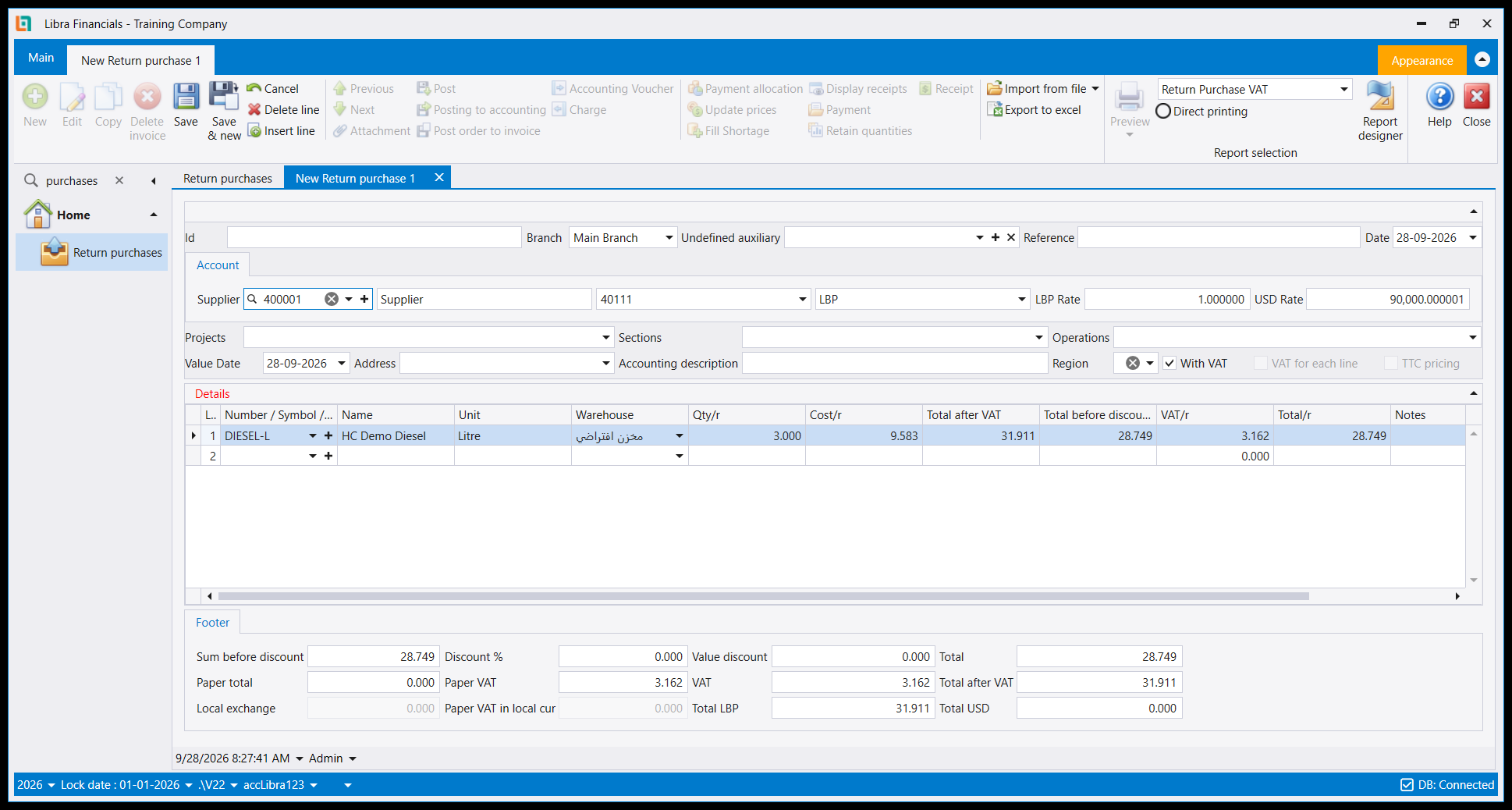Viewport: 1512px width, 810px height.
Task: Click the Accounting description field
Action: [x=895, y=363]
